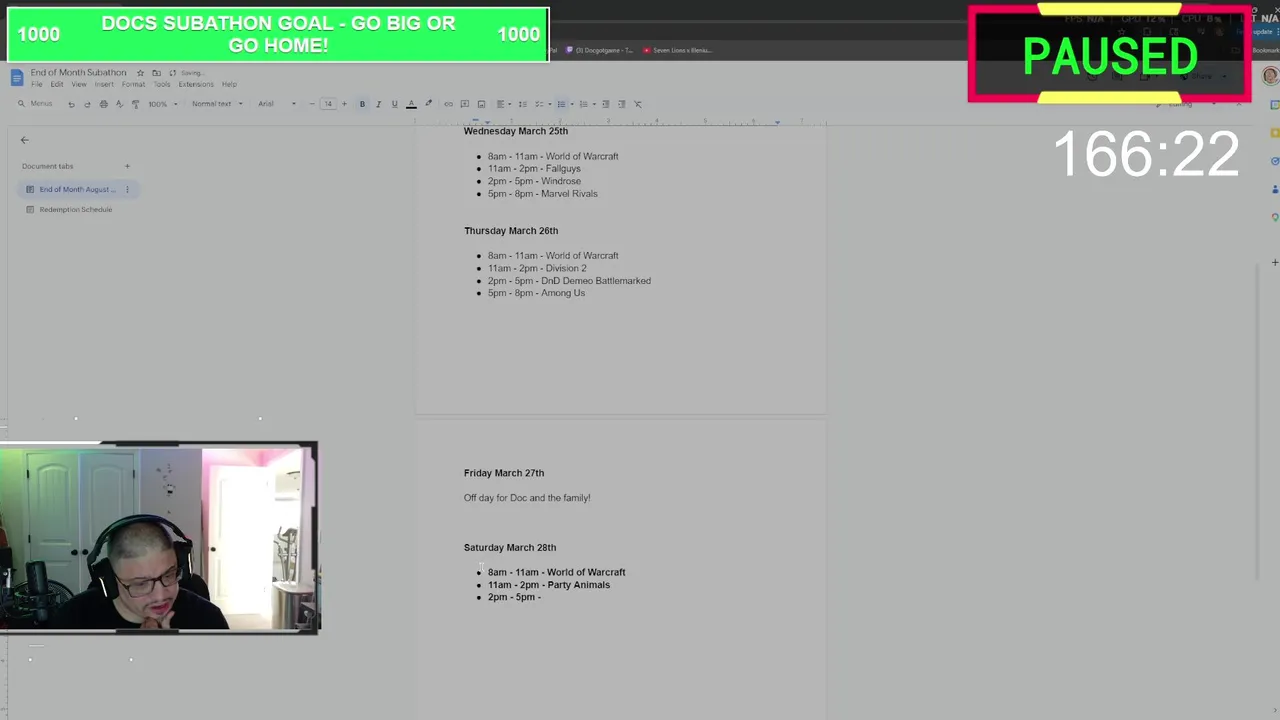Expand bulleted list options arrow
This screenshot has height=720, width=1280.
[x=571, y=104]
